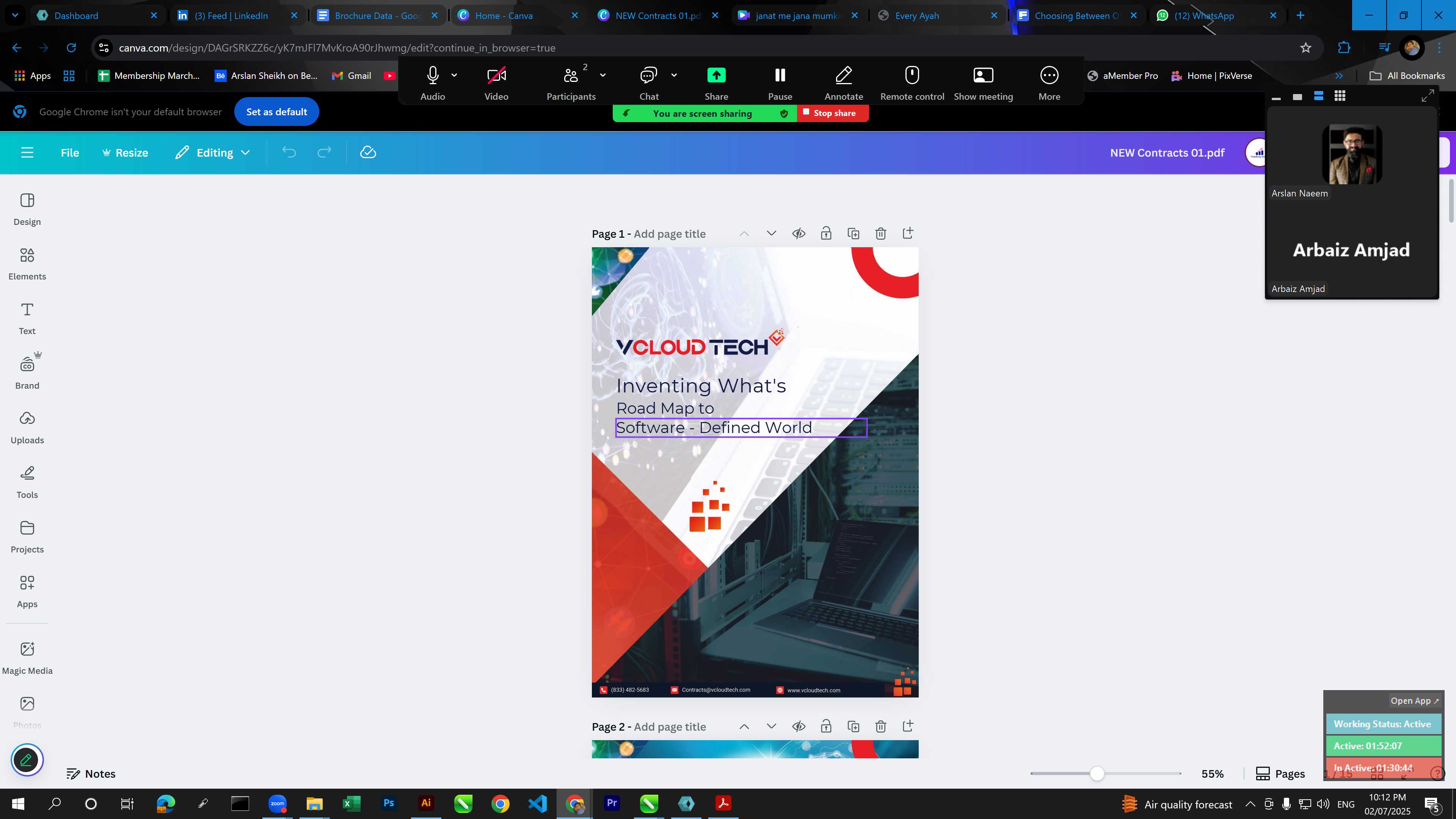Image resolution: width=1456 pixels, height=819 pixels.
Task: Move Page 2 up with chevron
Action: [744, 726]
